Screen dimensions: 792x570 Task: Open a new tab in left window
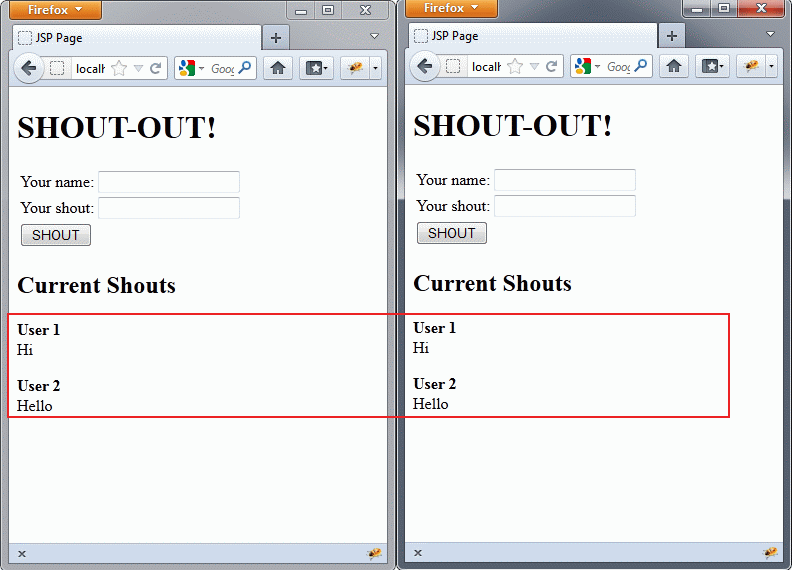point(276,38)
